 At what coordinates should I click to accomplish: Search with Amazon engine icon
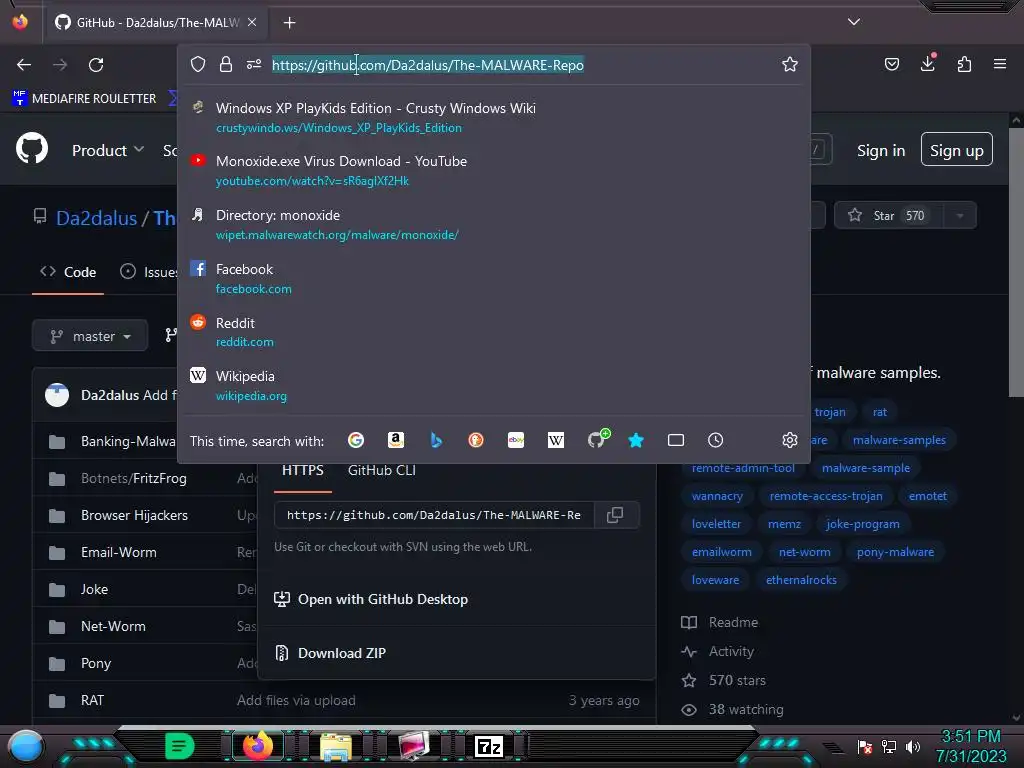click(x=396, y=440)
